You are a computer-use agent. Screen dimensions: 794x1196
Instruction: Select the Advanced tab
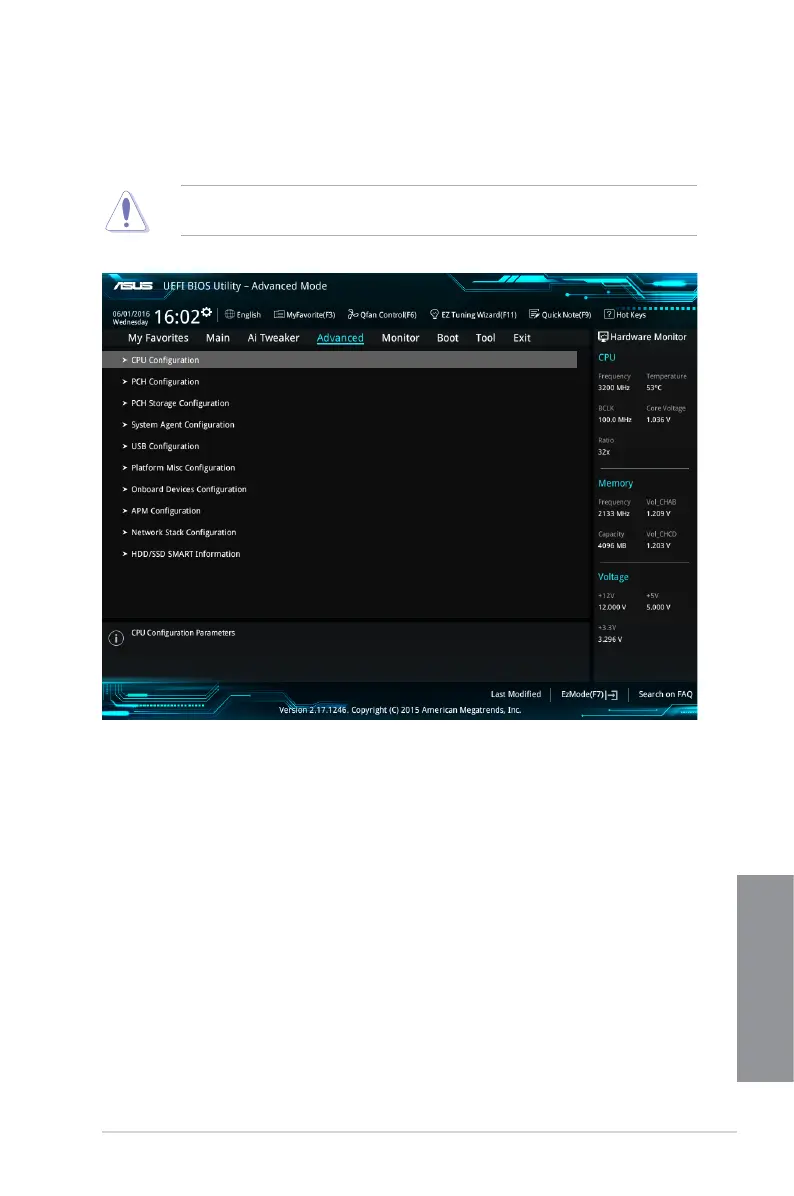point(340,338)
